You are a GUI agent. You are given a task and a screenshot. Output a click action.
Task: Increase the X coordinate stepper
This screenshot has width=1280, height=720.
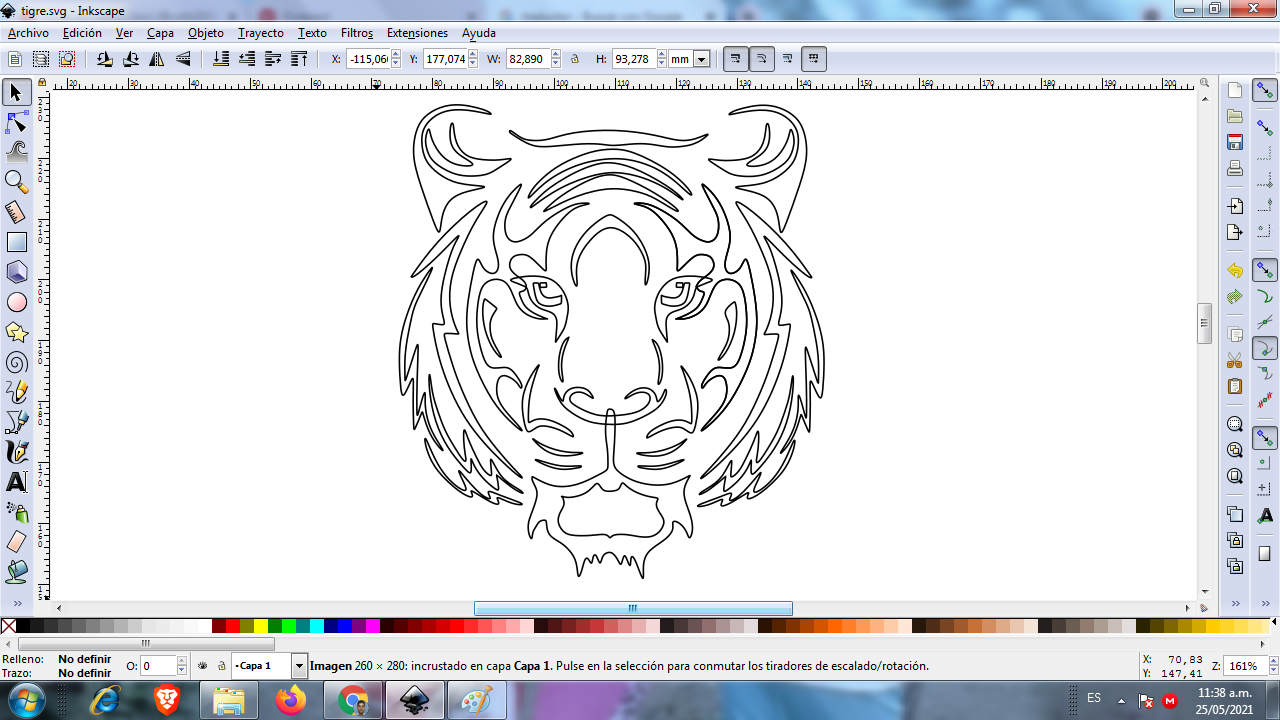(x=396, y=55)
